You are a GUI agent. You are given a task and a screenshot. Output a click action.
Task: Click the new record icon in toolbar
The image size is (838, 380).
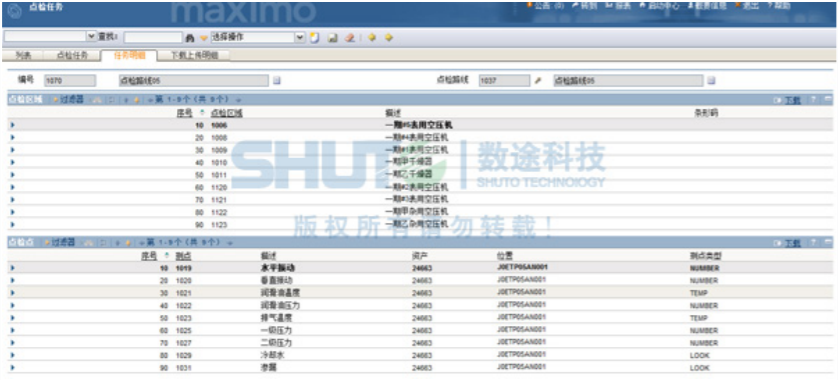click(x=315, y=37)
